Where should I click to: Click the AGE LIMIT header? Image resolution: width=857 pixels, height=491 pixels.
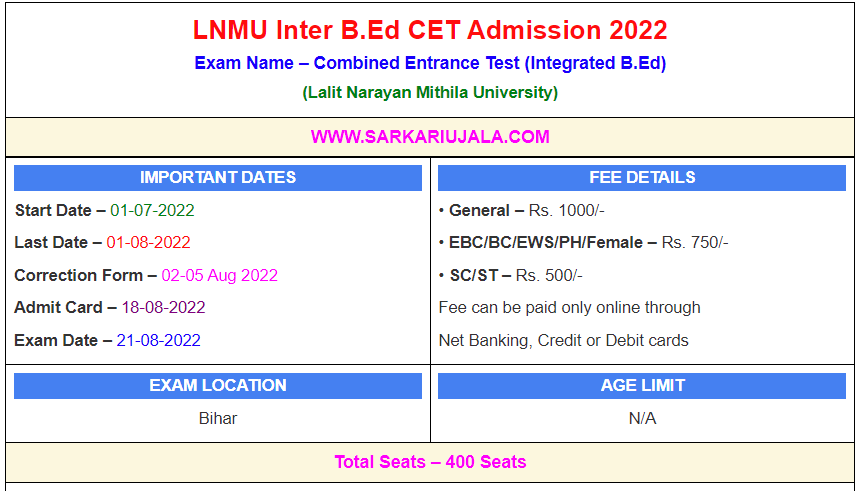coord(642,386)
